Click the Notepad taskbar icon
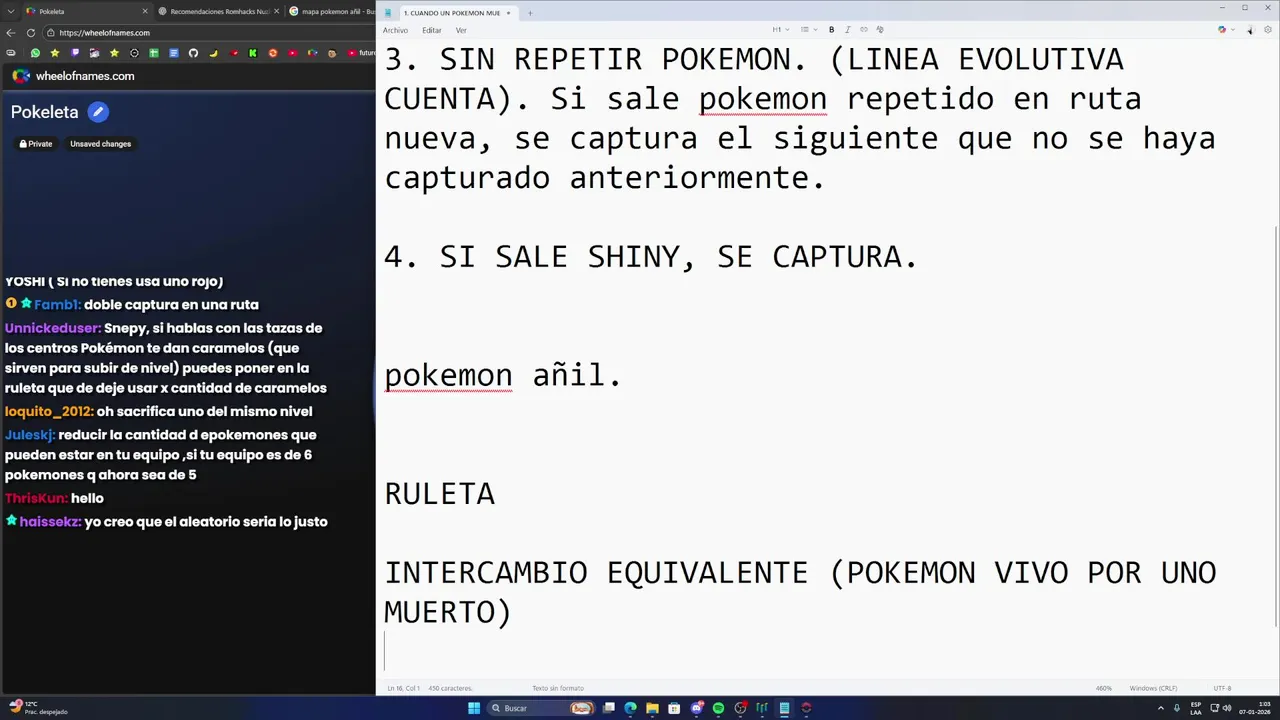This screenshot has height=720, width=1280. coord(784,708)
